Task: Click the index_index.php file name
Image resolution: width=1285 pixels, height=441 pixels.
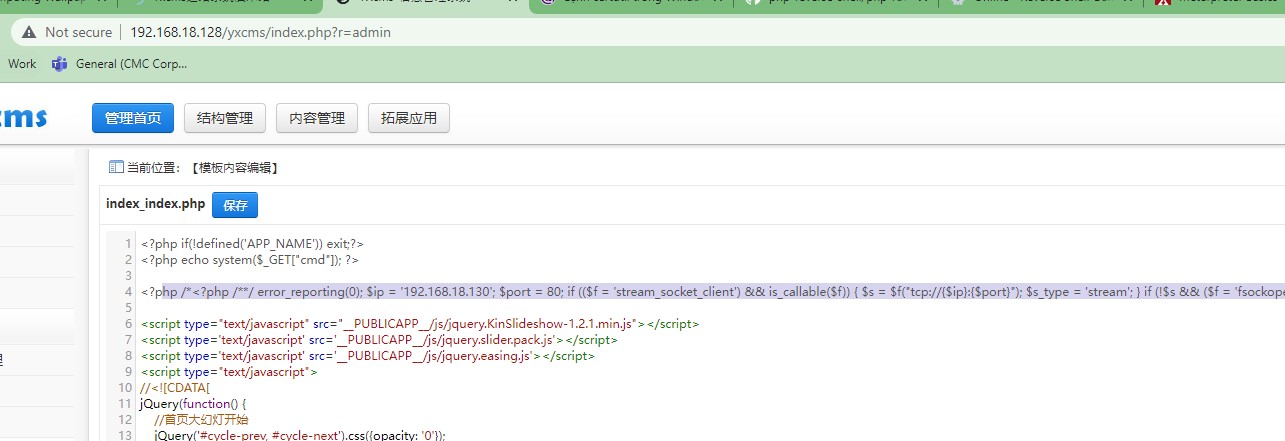Action: pos(155,204)
